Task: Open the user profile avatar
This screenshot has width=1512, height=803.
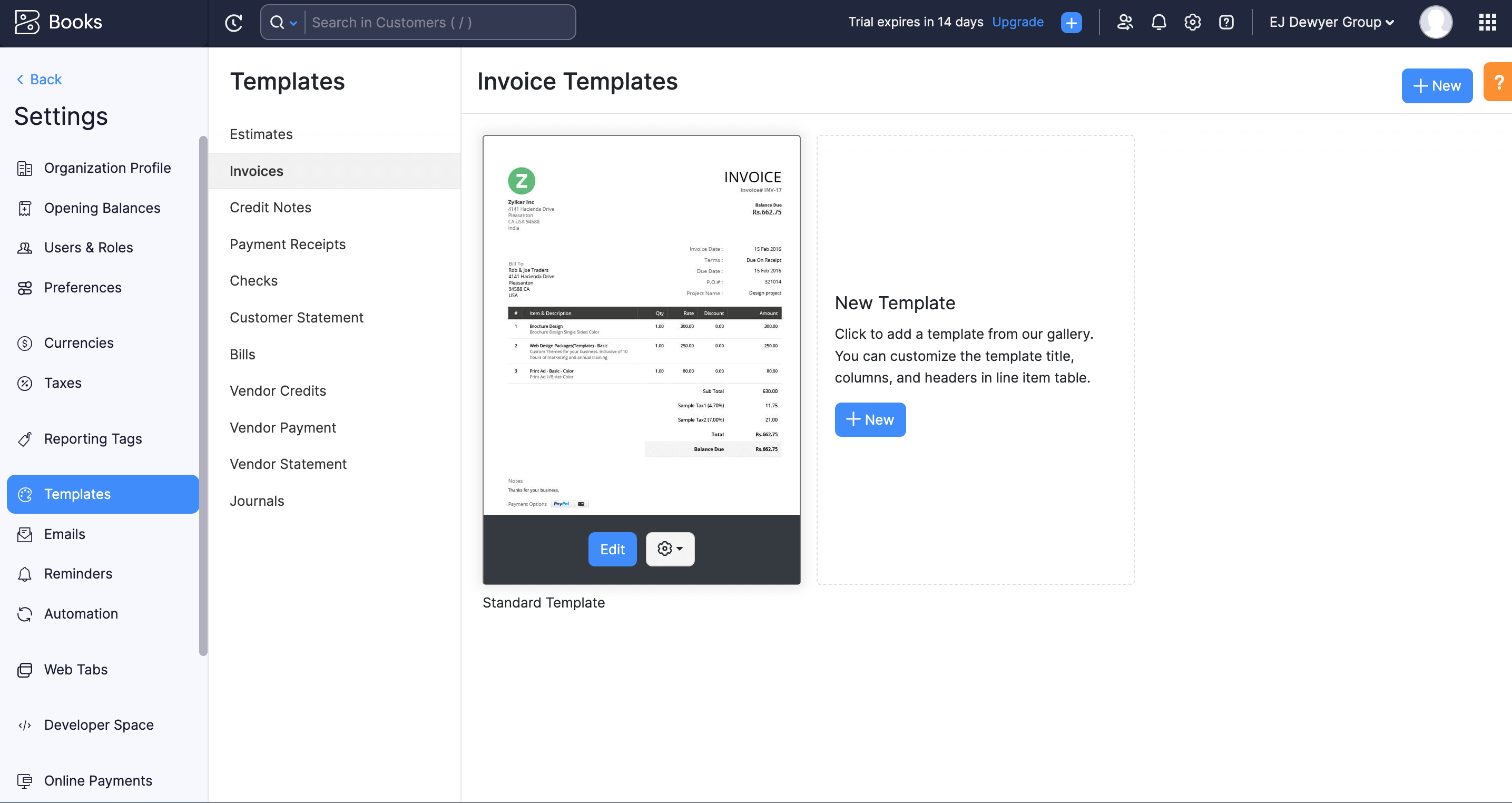Action: (1436, 22)
